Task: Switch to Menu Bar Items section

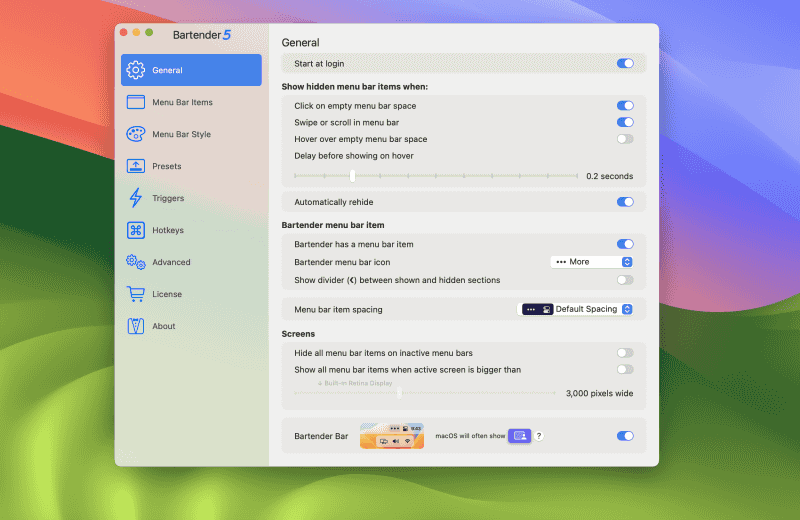Action: (x=191, y=102)
